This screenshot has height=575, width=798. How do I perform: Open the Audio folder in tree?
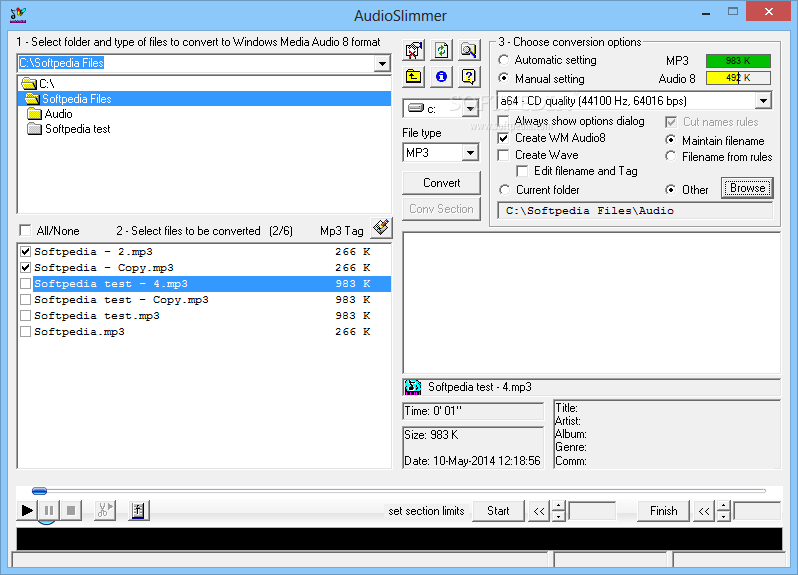click(50, 114)
